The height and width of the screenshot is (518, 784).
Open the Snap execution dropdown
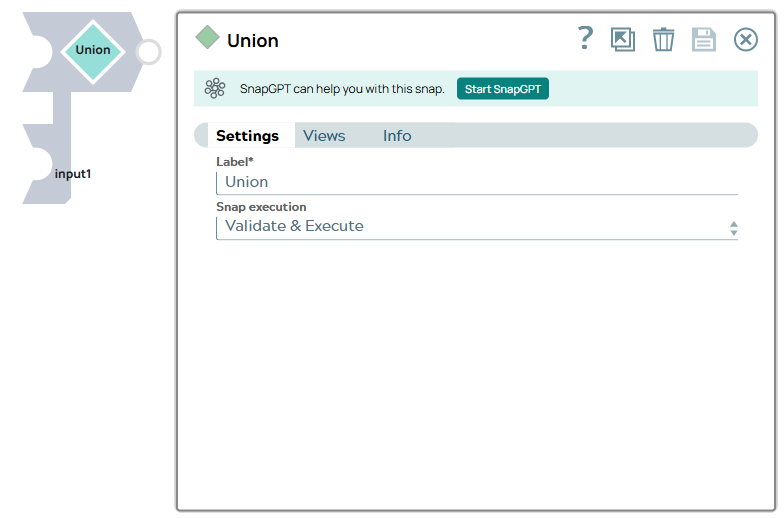coord(470,227)
